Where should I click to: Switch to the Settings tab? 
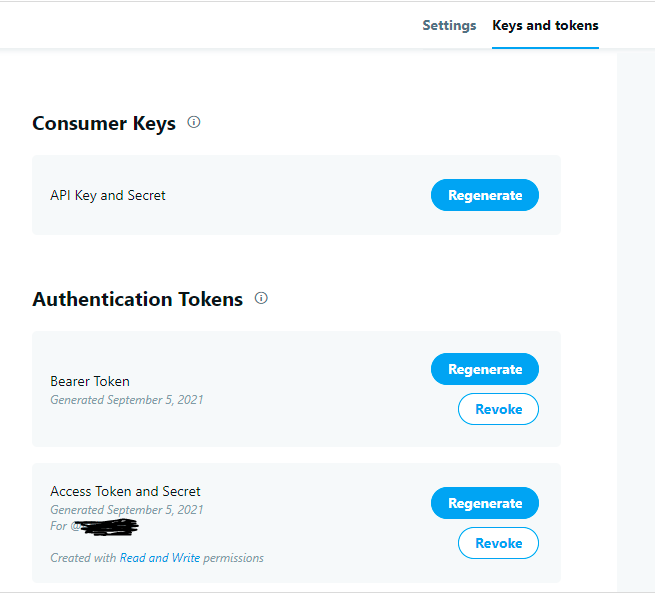click(x=449, y=25)
